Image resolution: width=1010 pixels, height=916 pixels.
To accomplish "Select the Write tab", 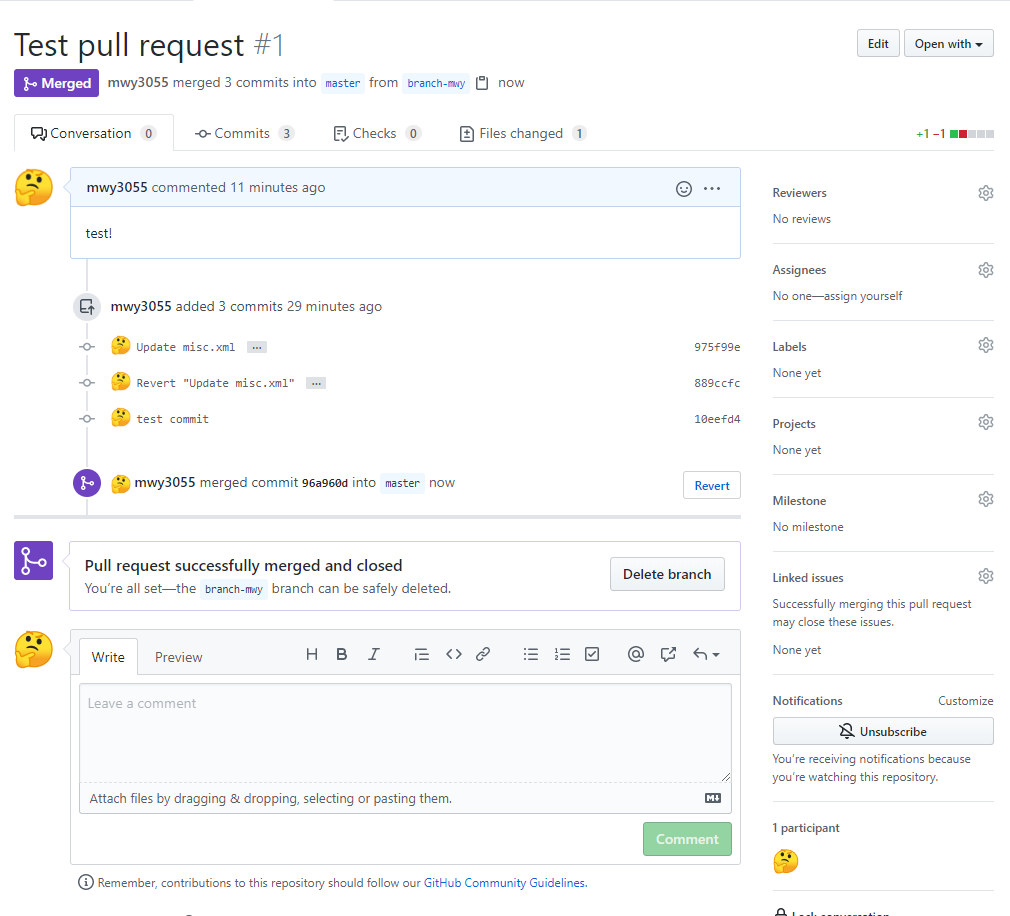I will (108, 657).
